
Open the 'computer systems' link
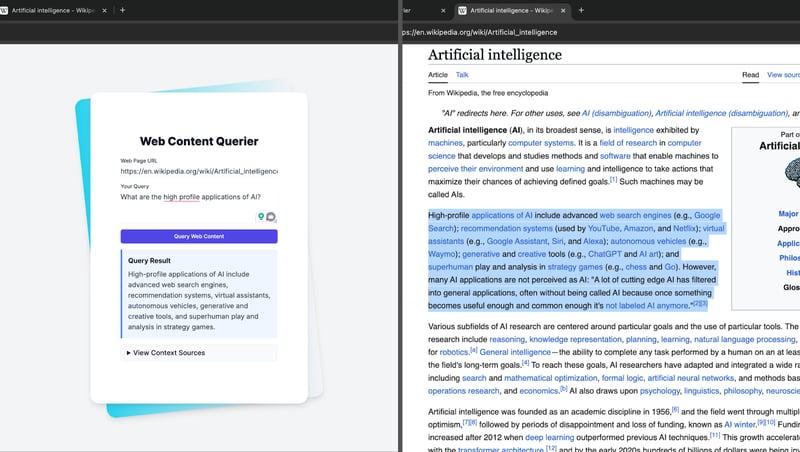click(x=541, y=143)
